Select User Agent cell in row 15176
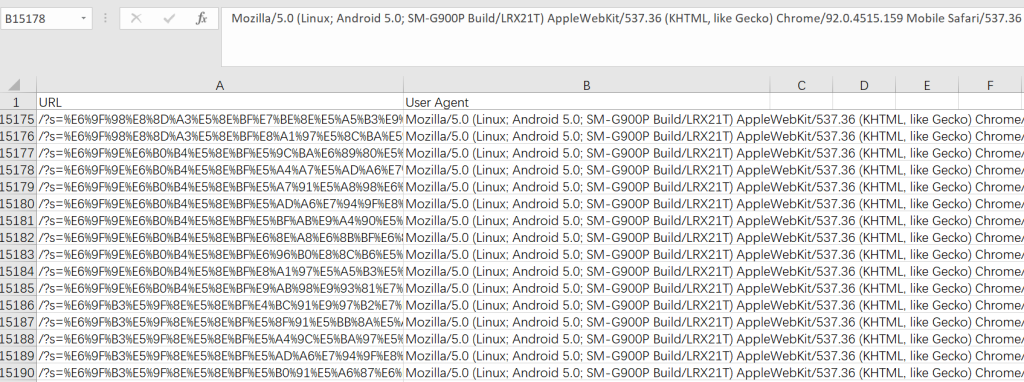1024x382 pixels. coord(586,136)
